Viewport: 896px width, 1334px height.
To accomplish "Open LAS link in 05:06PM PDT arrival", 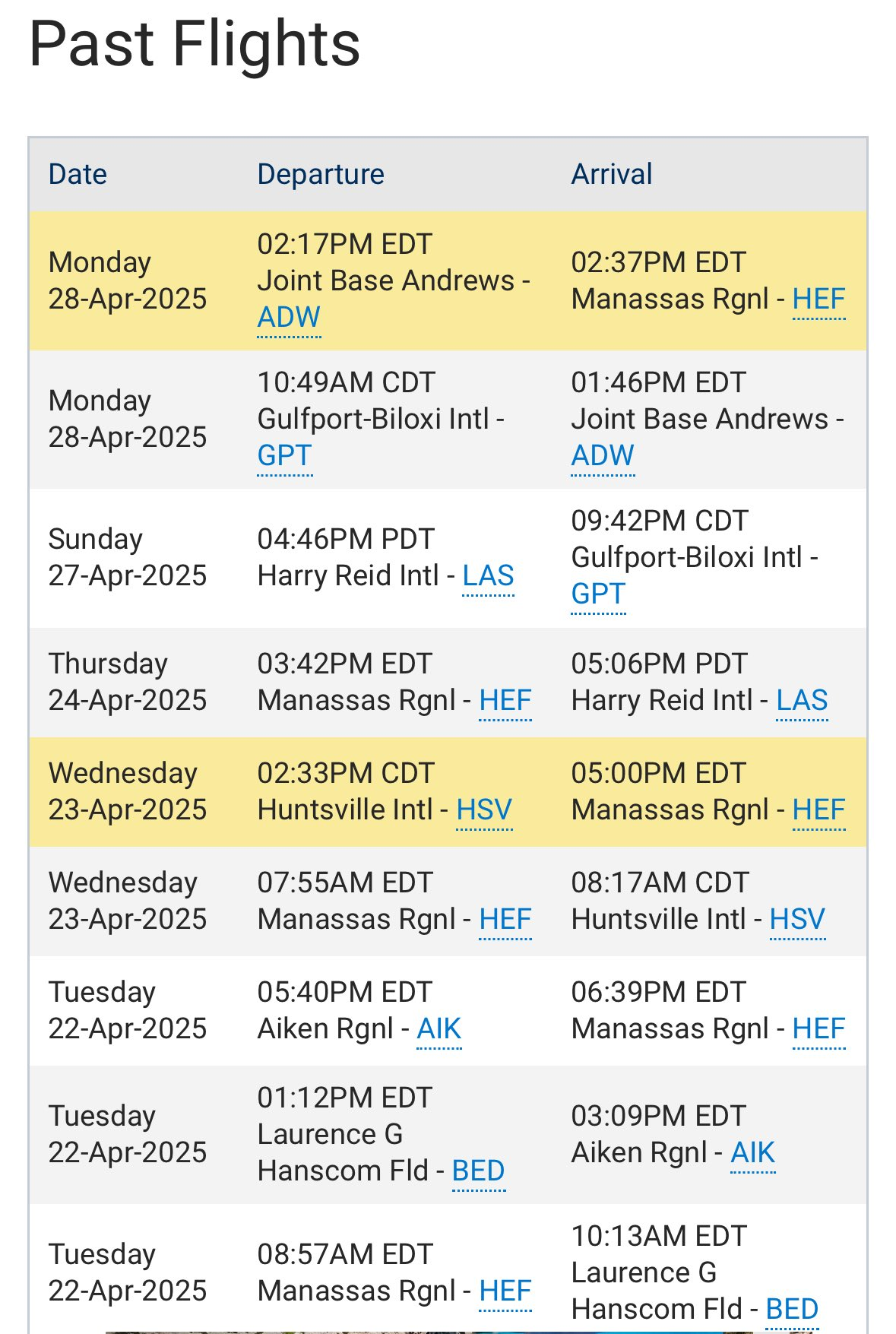I will pyautogui.click(x=802, y=700).
